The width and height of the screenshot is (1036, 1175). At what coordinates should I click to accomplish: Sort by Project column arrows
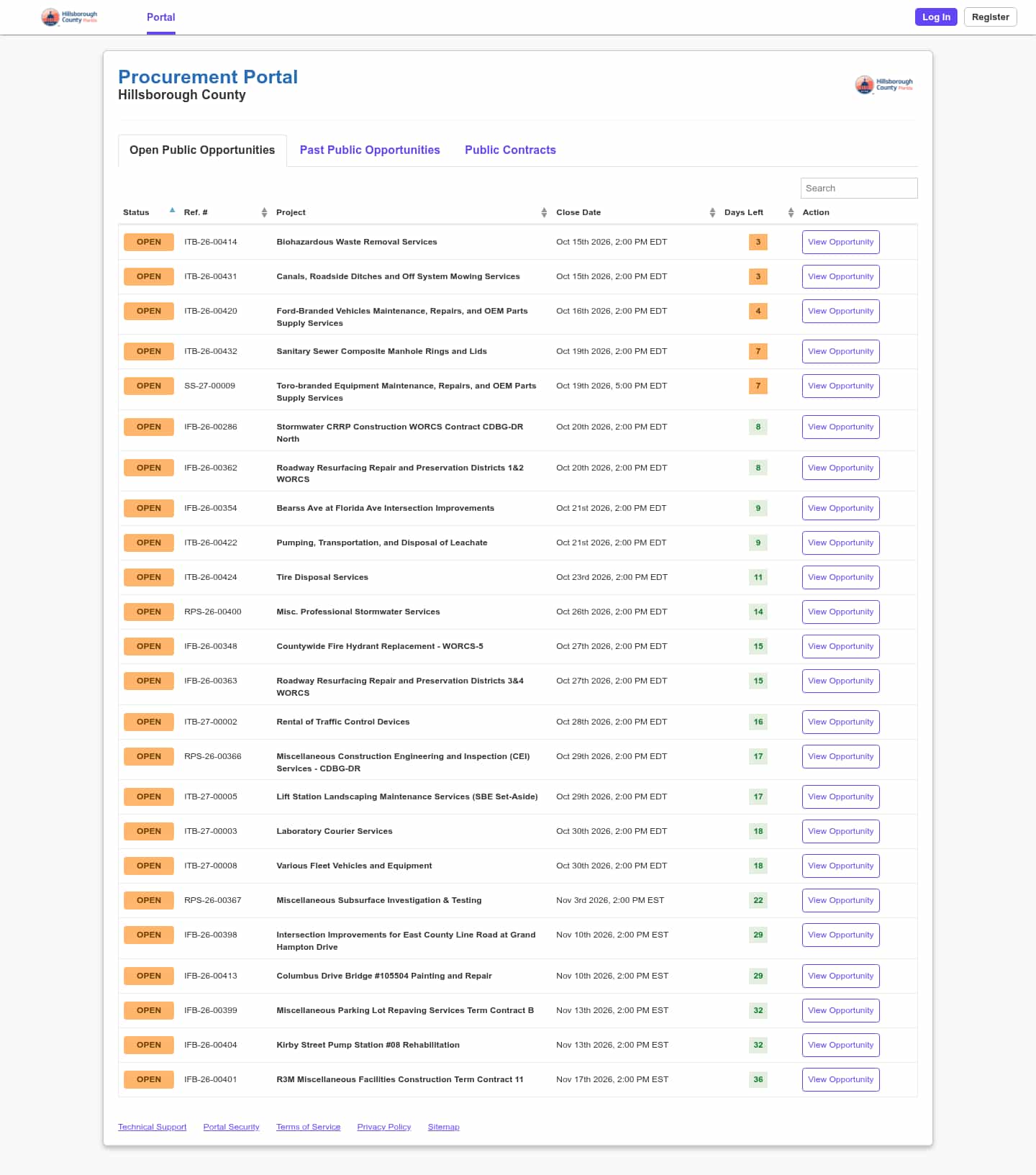(544, 212)
